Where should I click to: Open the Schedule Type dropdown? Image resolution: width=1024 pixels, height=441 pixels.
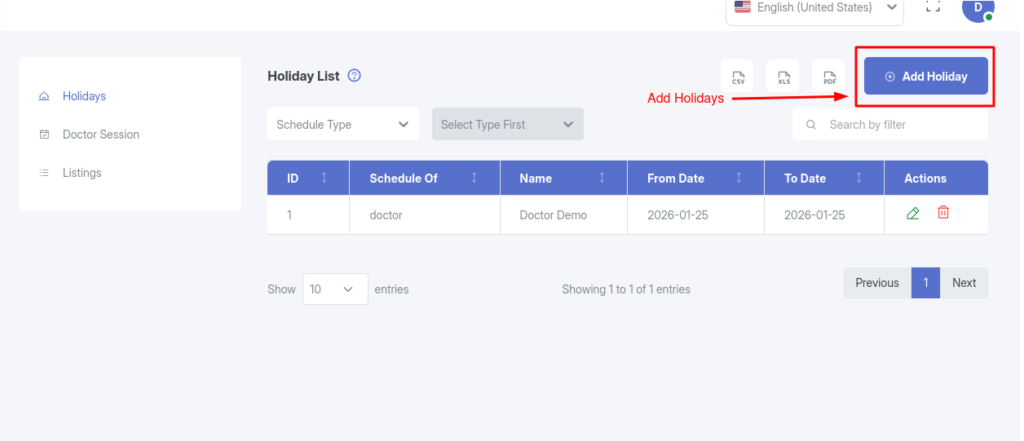click(343, 124)
